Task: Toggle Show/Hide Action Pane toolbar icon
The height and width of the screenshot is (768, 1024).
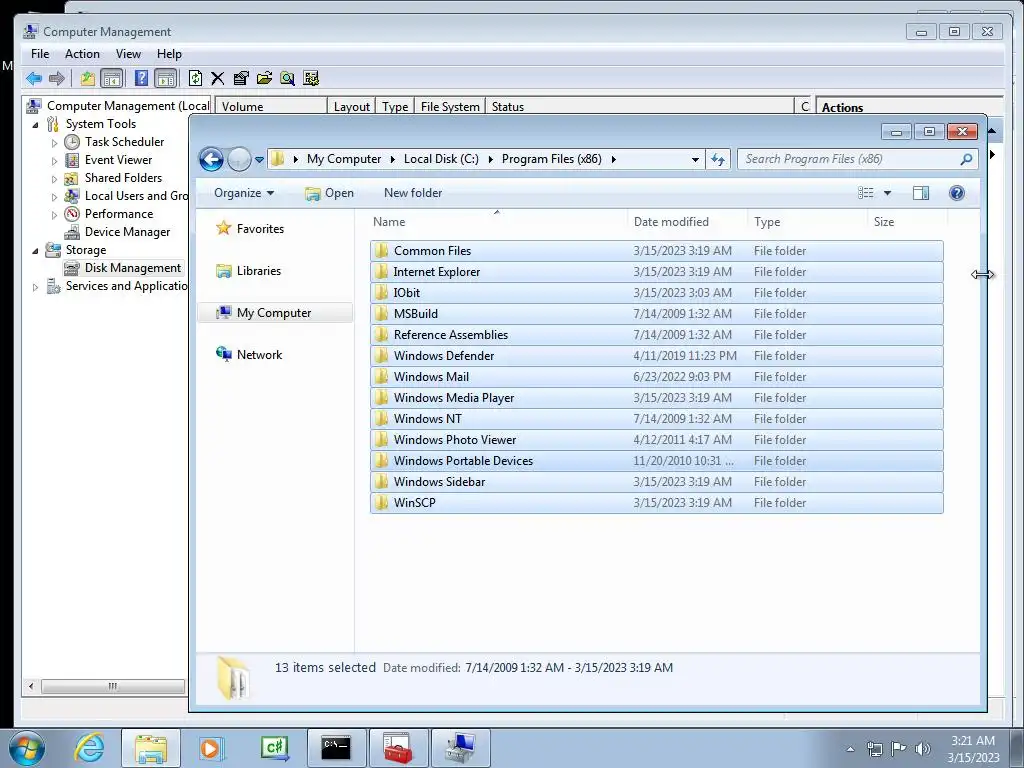Action: [166, 79]
